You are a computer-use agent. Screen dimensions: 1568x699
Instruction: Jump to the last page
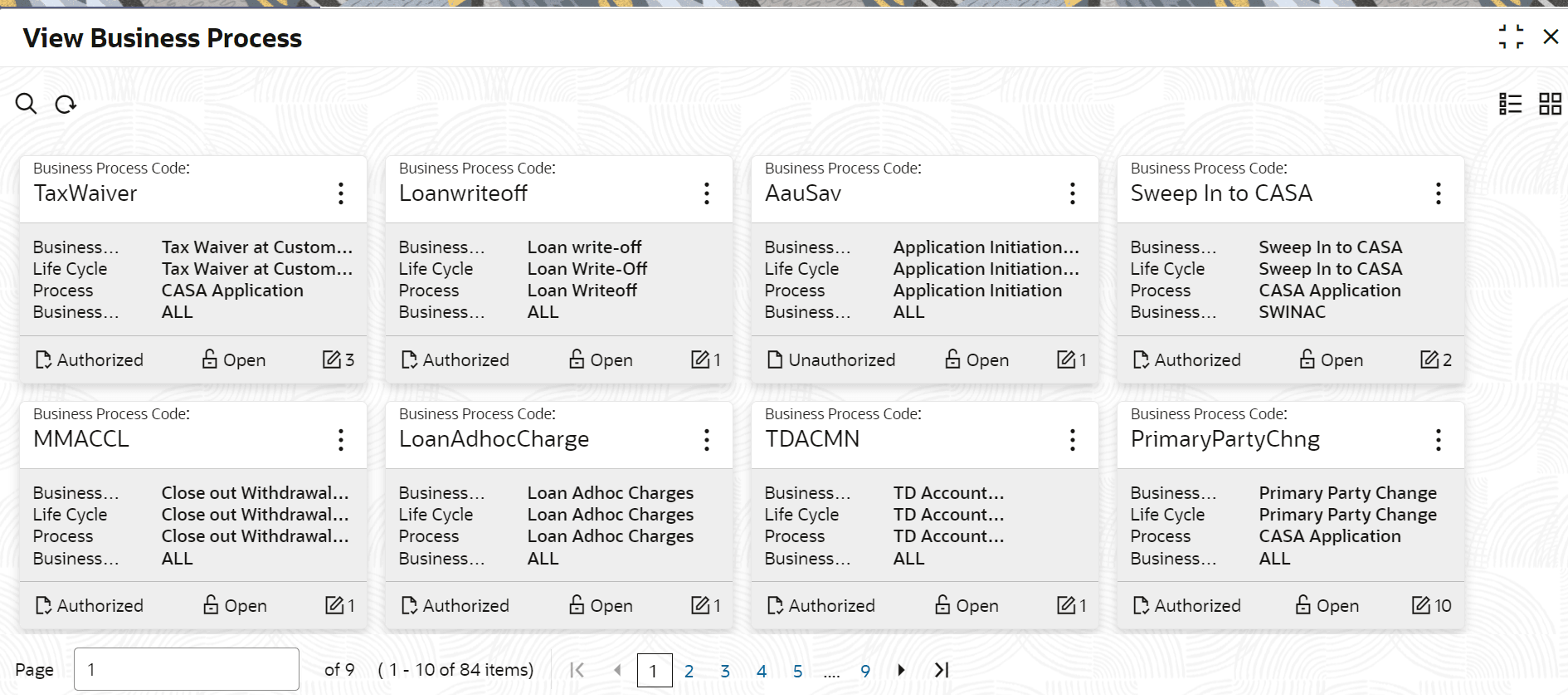pos(942,670)
